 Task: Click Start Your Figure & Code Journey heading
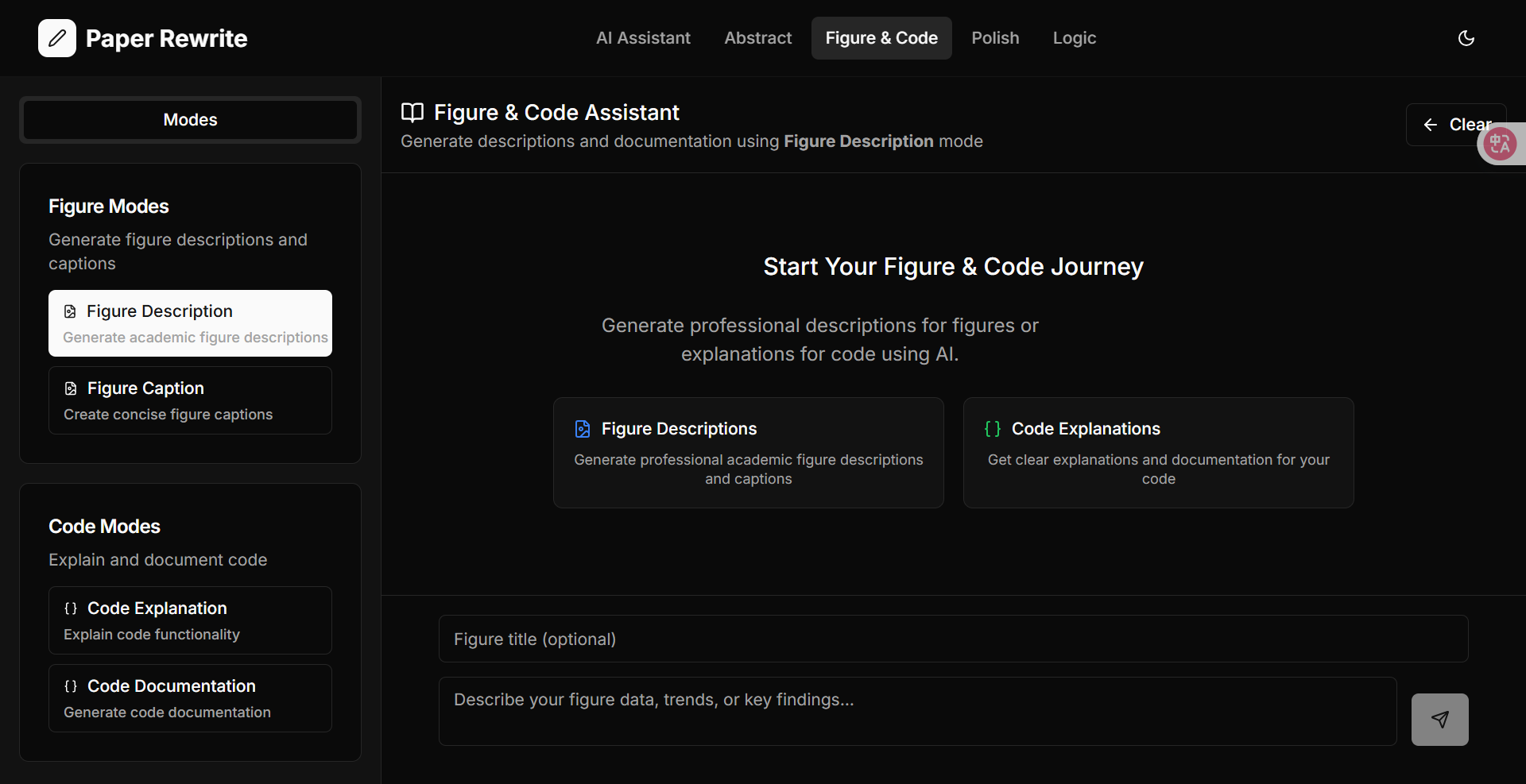[953, 267]
